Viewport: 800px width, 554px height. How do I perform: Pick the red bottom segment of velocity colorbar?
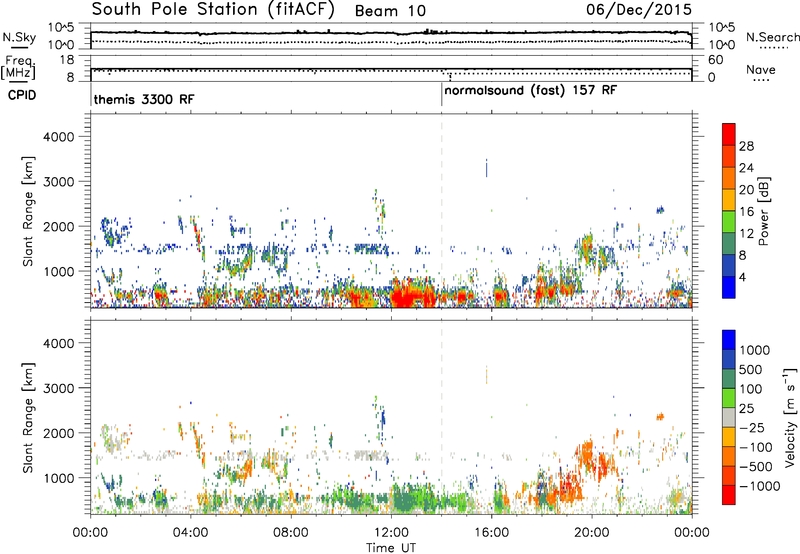point(729,495)
